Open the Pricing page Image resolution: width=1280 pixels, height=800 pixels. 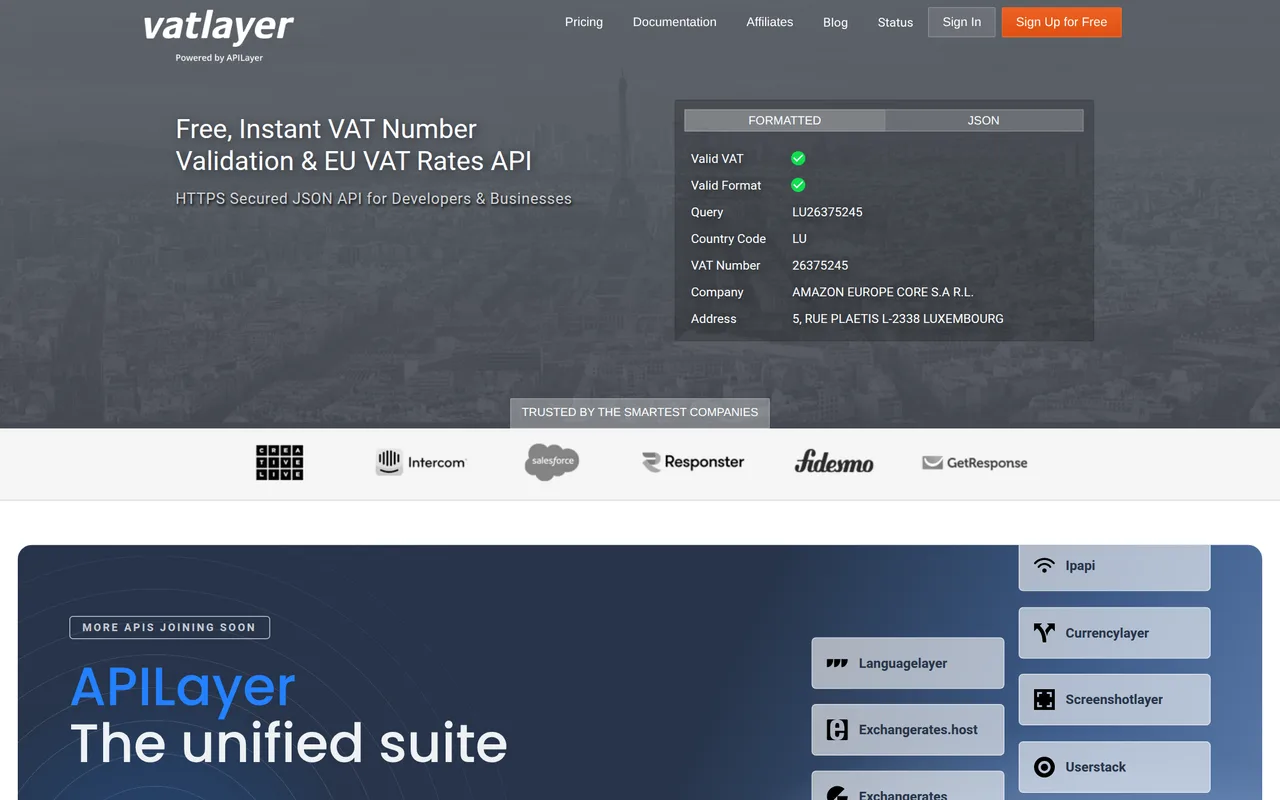click(584, 22)
